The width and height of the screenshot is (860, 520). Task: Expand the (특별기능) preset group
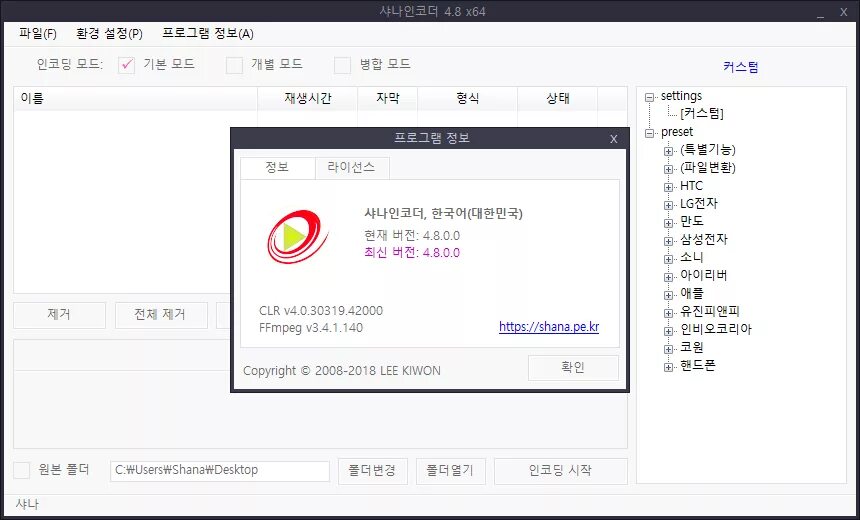(x=668, y=151)
